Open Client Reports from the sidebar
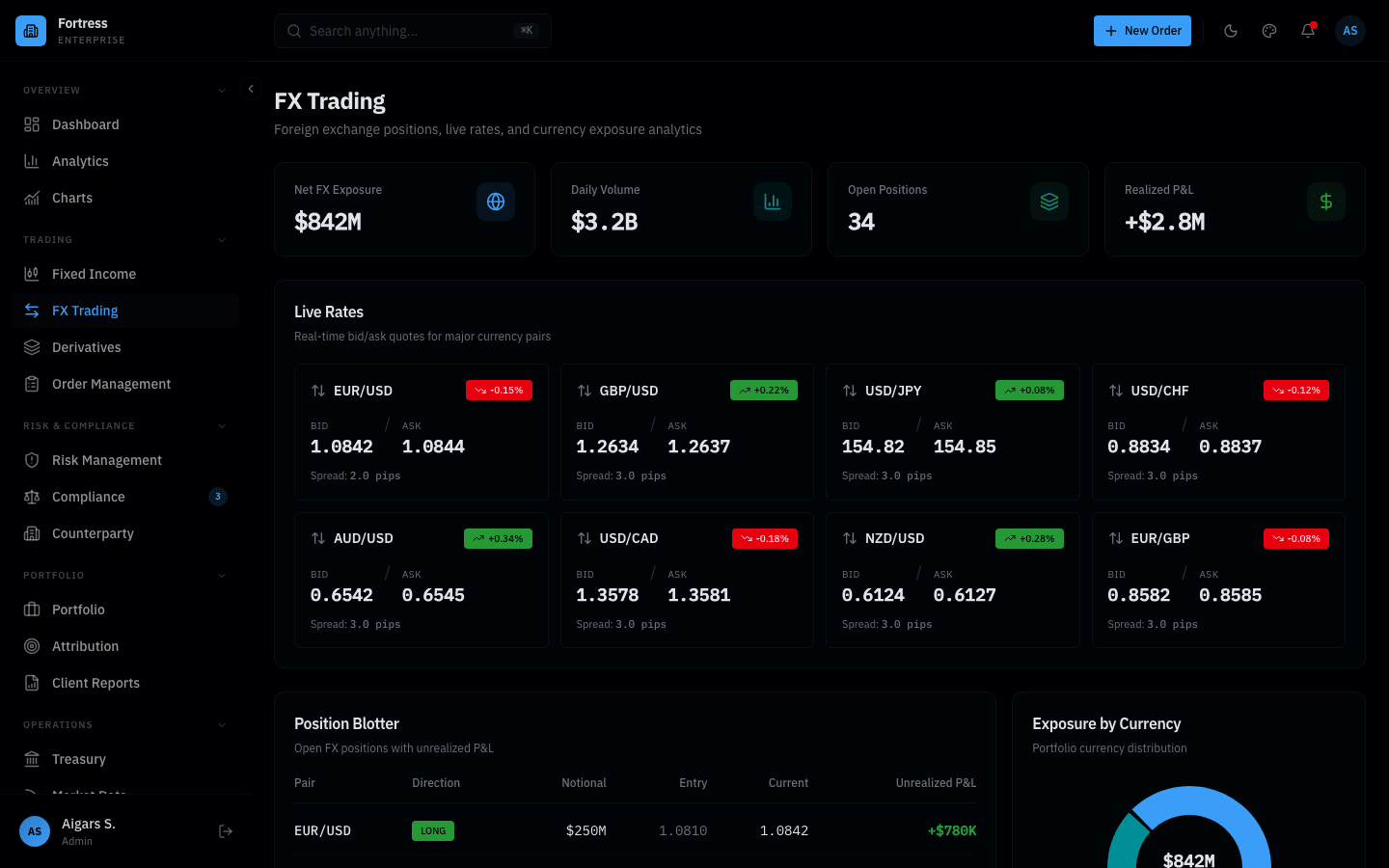1389x868 pixels. tap(97, 683)
